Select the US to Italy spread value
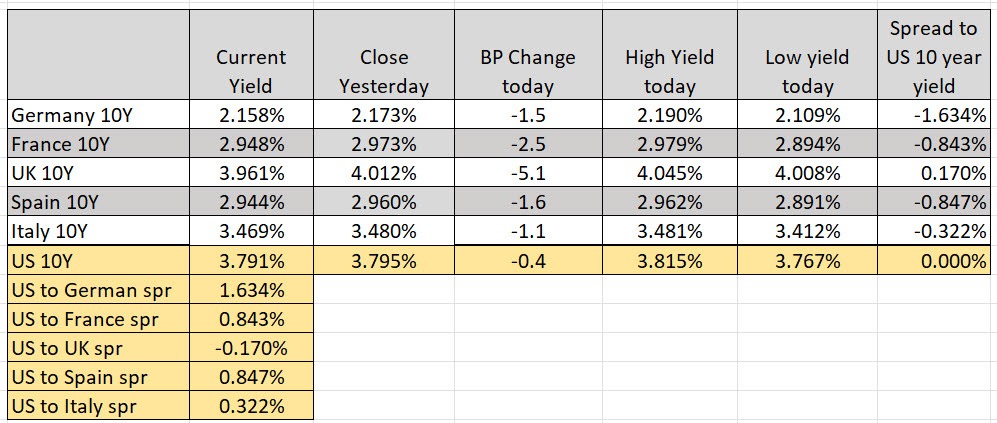This screenshot has width=997, height=423. pyautogui.click(x=251, y=407)
